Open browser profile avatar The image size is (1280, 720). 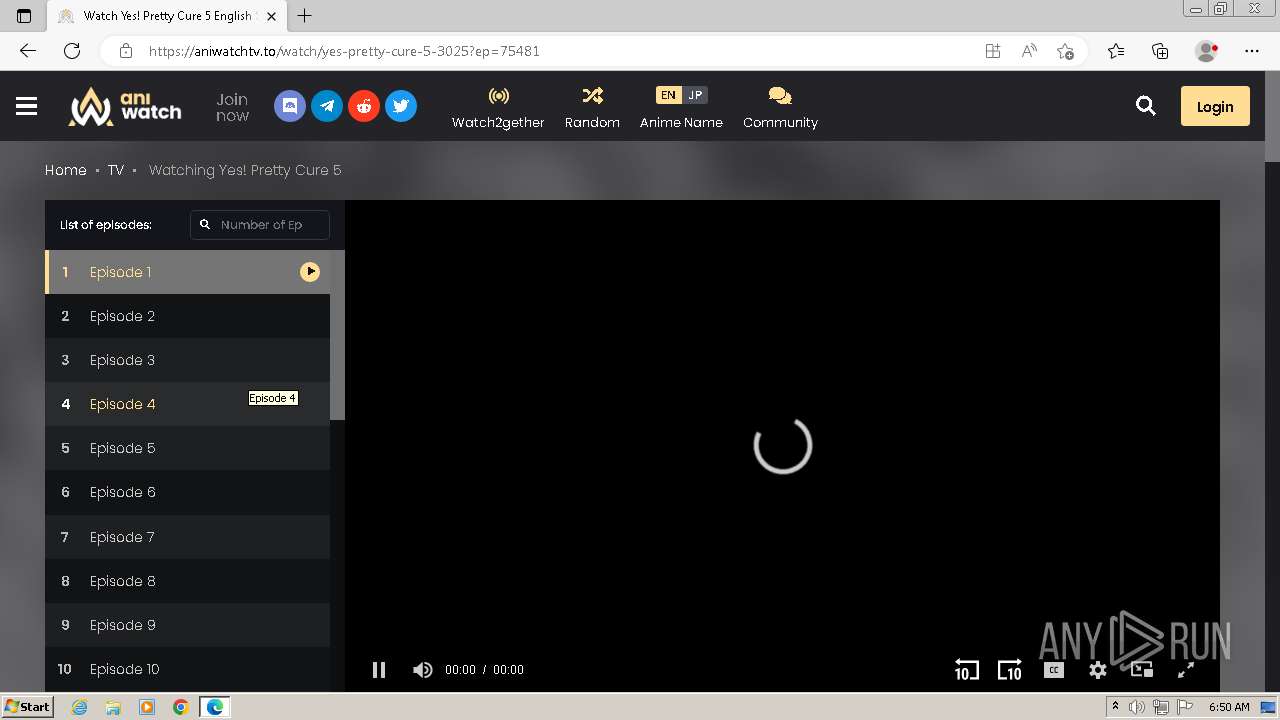1206,51
